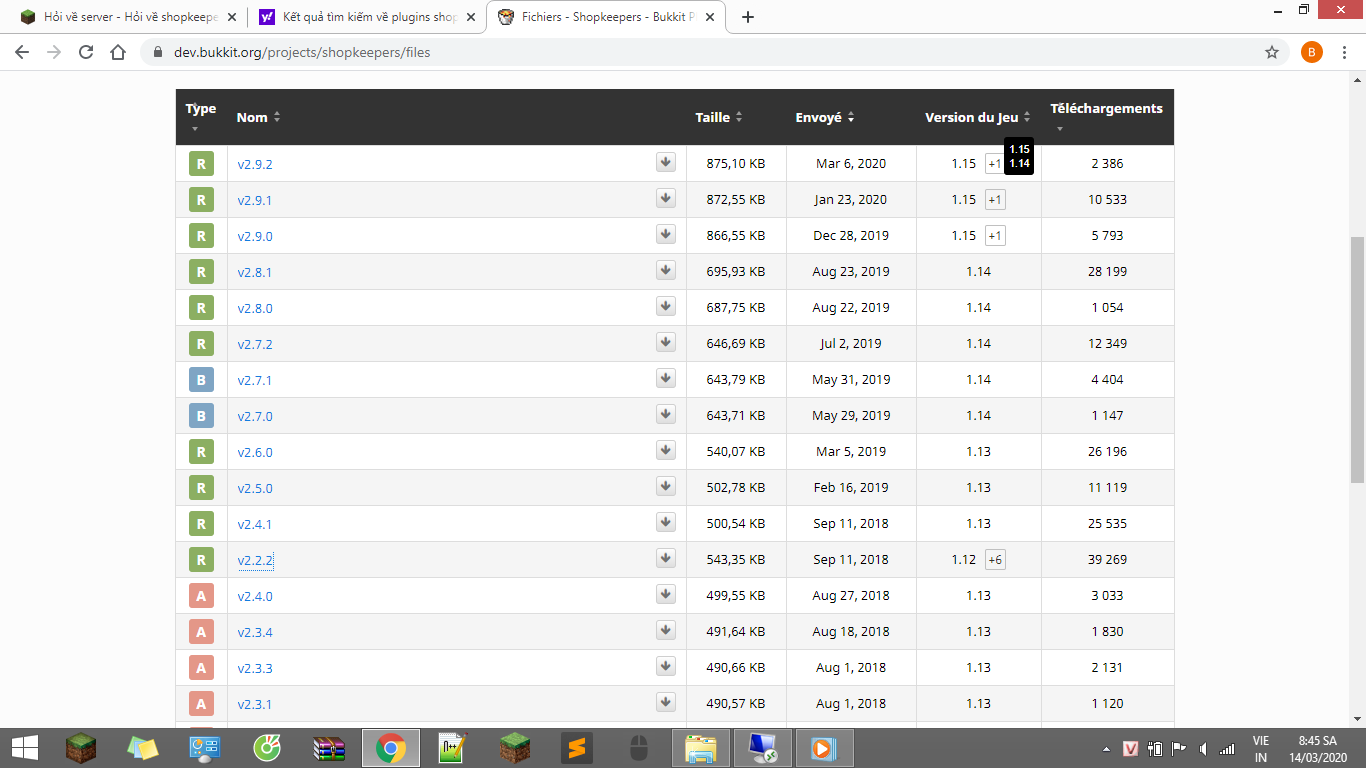Click the 875,10 KB size cell

coord(736,164)
